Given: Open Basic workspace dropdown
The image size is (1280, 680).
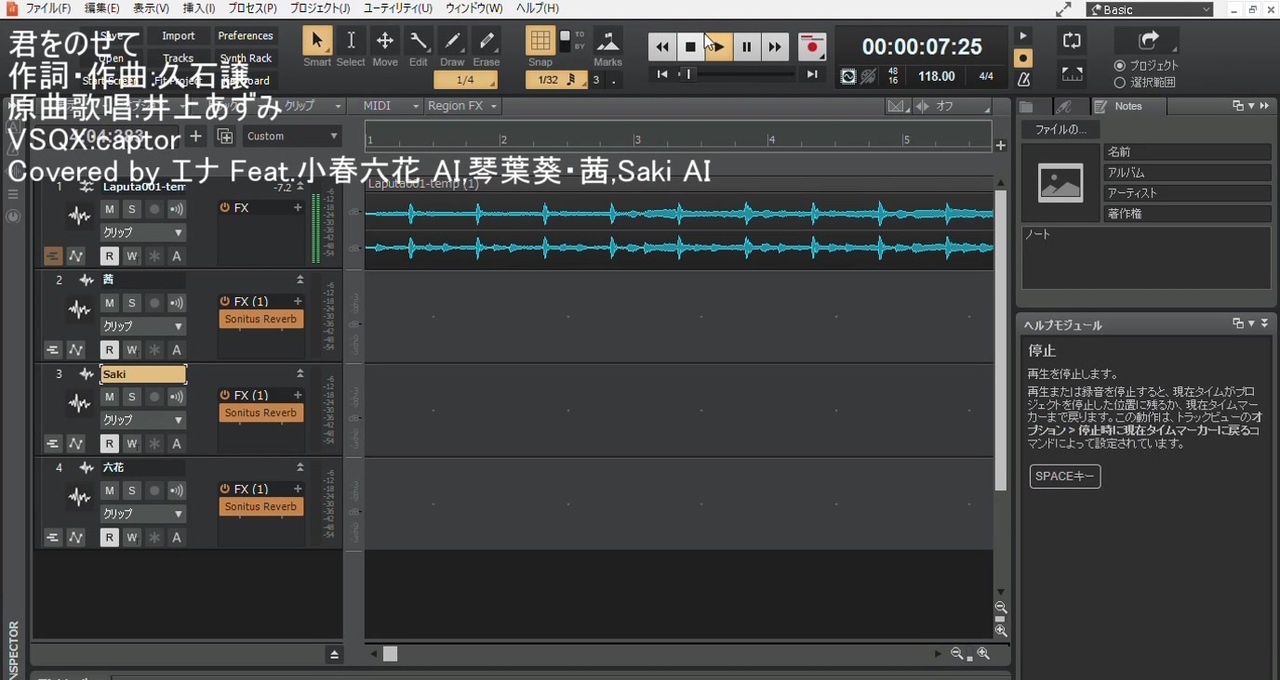Looking at the screenshot, I should (x=1150, y=9).
